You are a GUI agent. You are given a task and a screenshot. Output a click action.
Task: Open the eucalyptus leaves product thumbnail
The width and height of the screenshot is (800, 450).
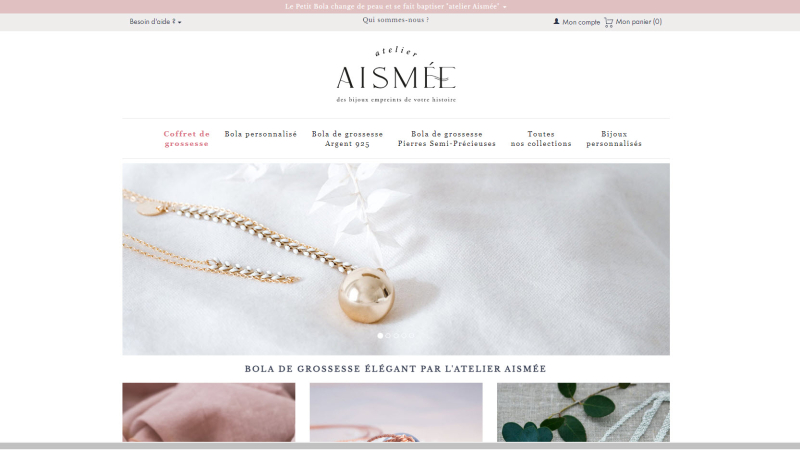click(x=583, y=412)
